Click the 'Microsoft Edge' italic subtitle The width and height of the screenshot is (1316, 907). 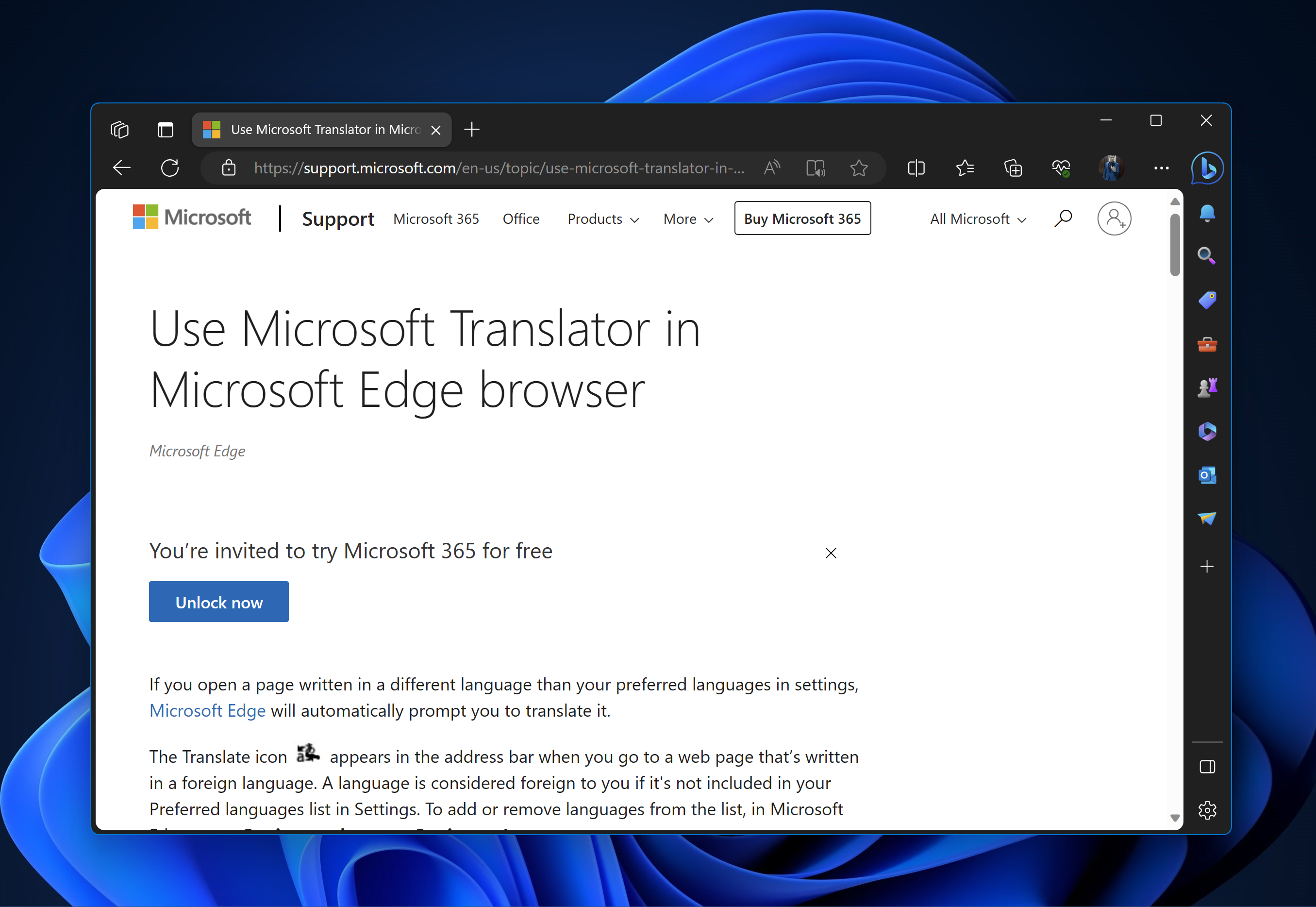[197, 451]
